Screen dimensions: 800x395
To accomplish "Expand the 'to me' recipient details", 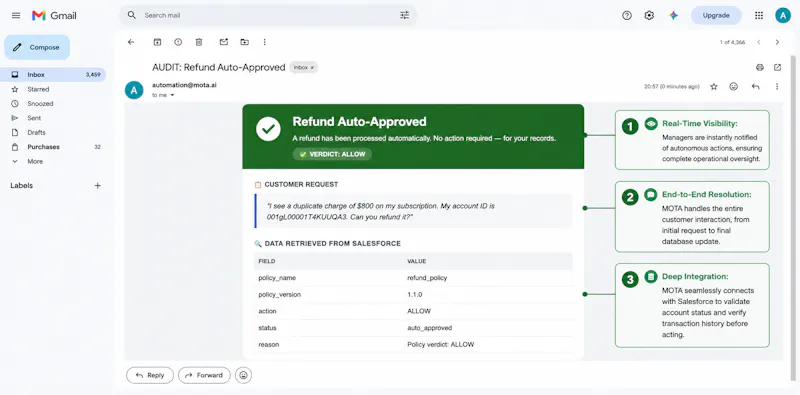I will [x=172, y=95].
